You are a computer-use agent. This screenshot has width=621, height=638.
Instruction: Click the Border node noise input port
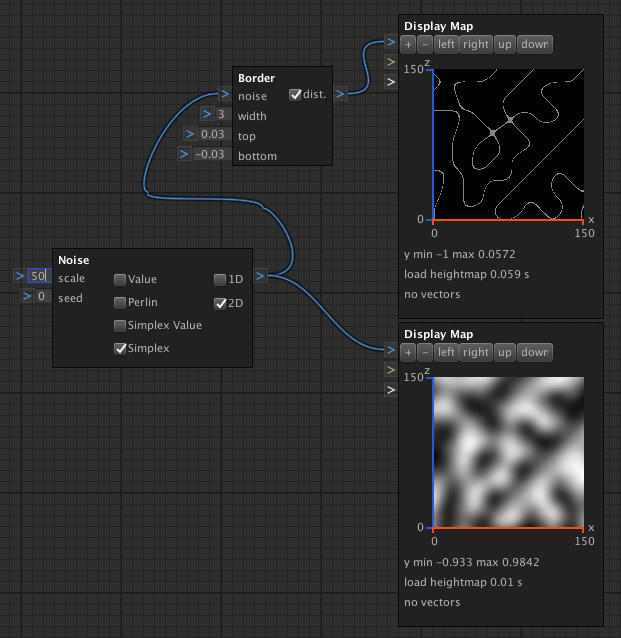[225, 94]
